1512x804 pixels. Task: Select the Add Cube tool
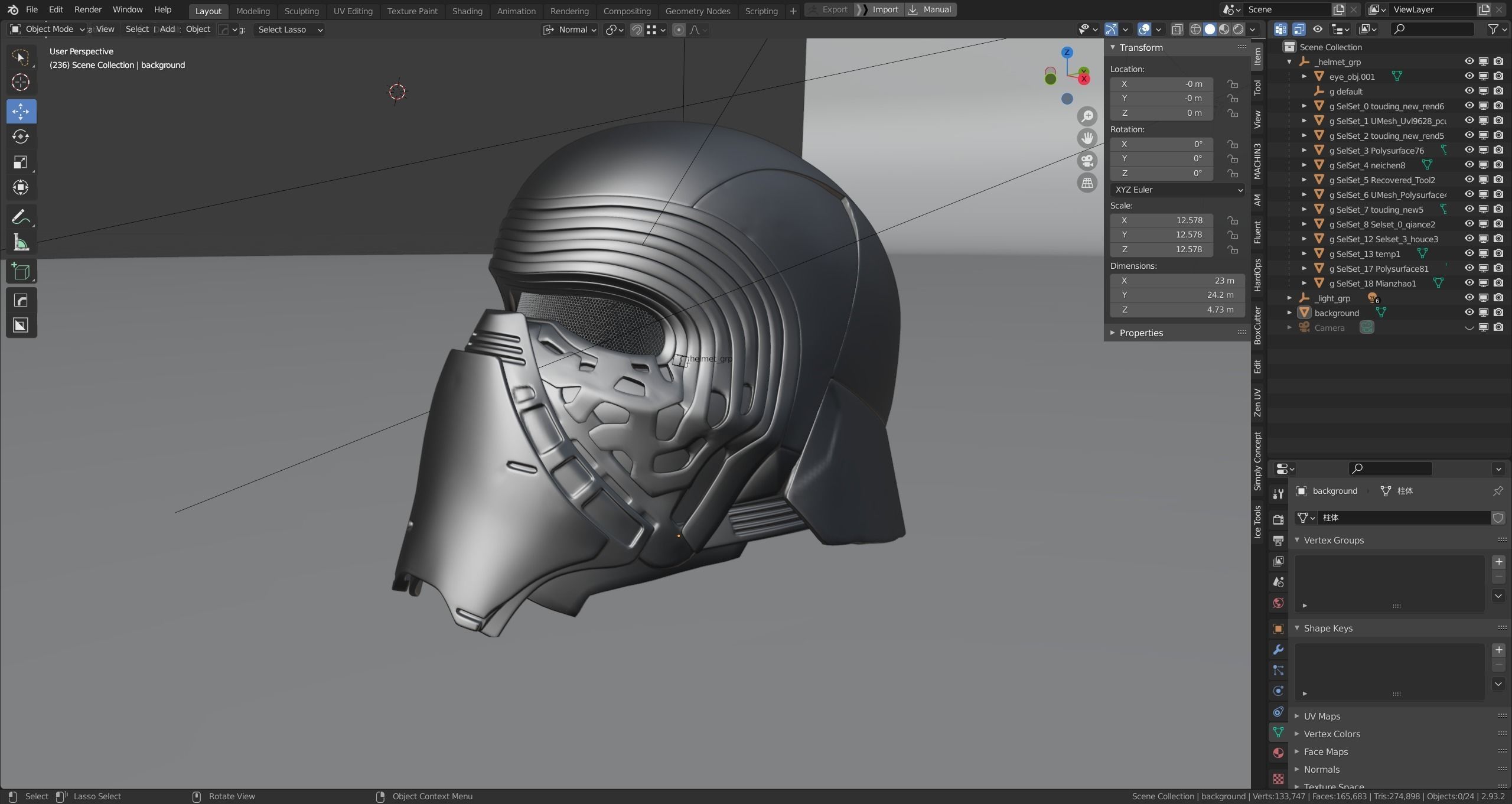pos(21,271)
